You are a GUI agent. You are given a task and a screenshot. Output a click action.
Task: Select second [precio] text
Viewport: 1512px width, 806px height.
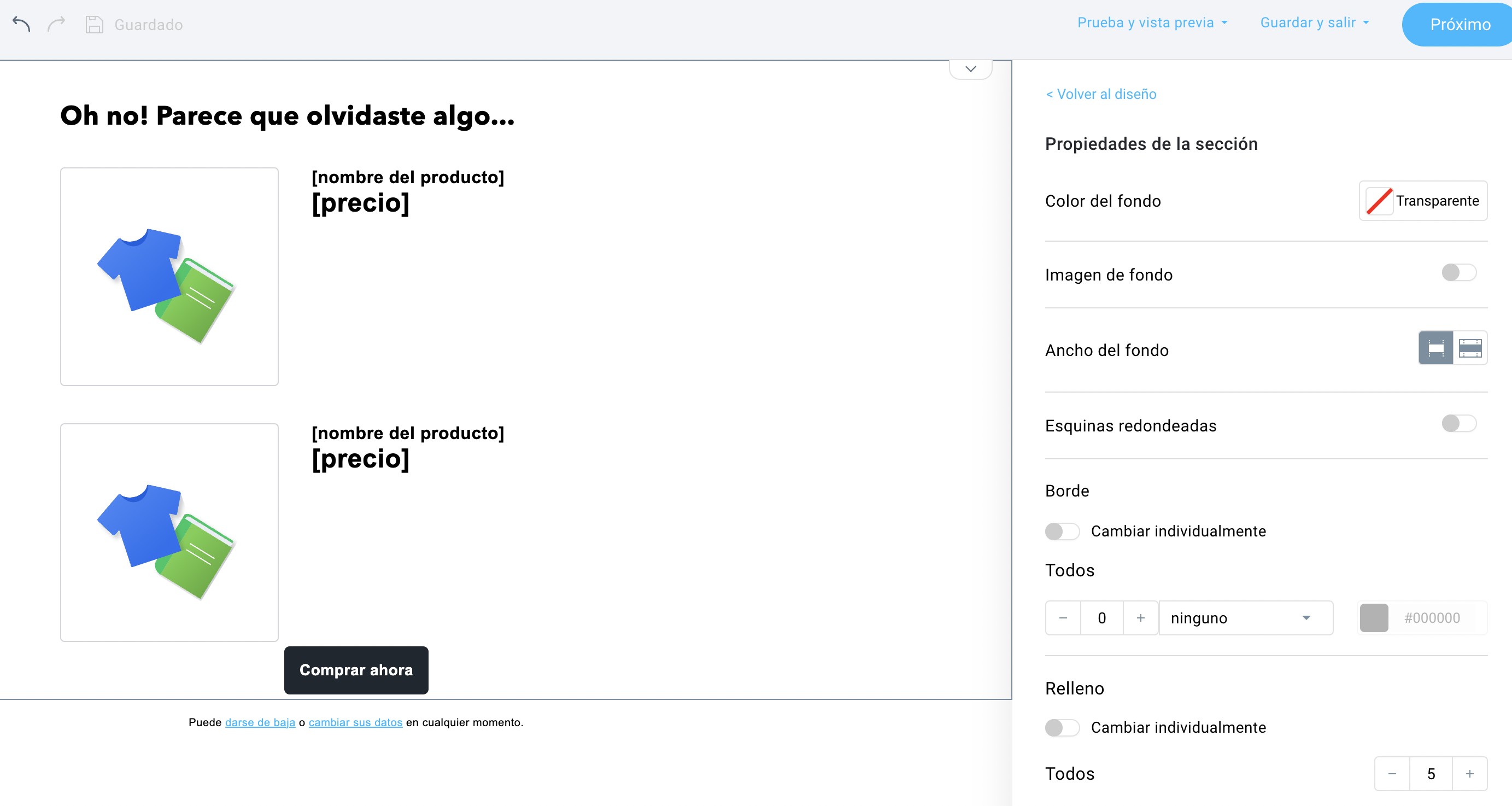[360, 459]
